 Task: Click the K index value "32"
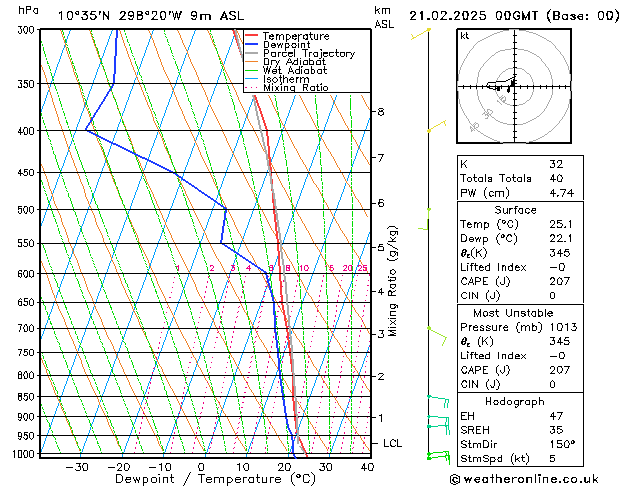point(556,164)
